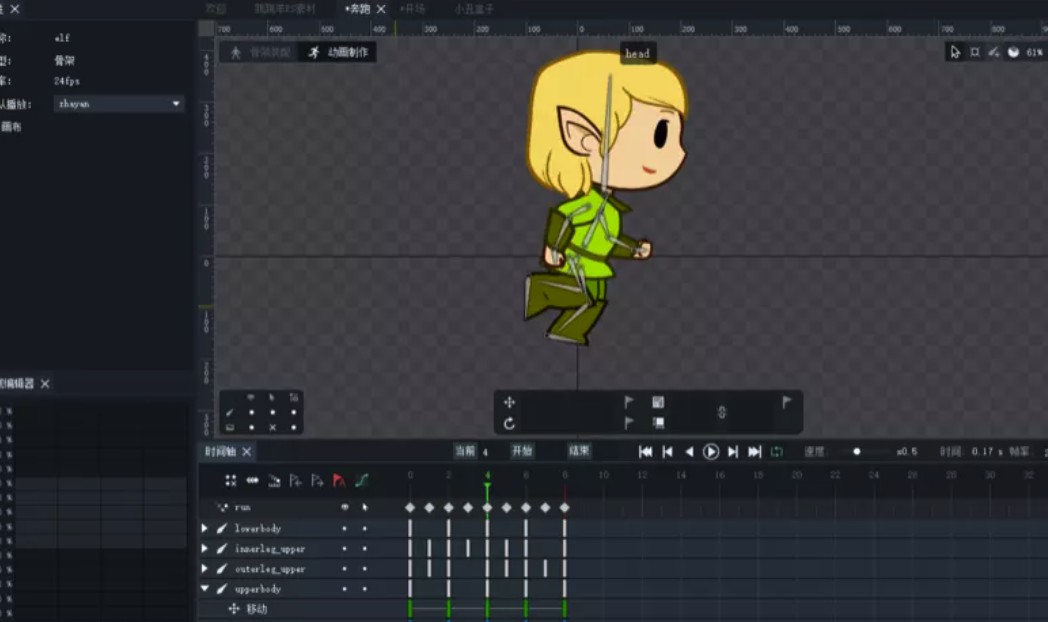This screenshot has height=622, width=1048.
Task: Close the 时间轴 timeline panel
Action: (x=247, y=452)
